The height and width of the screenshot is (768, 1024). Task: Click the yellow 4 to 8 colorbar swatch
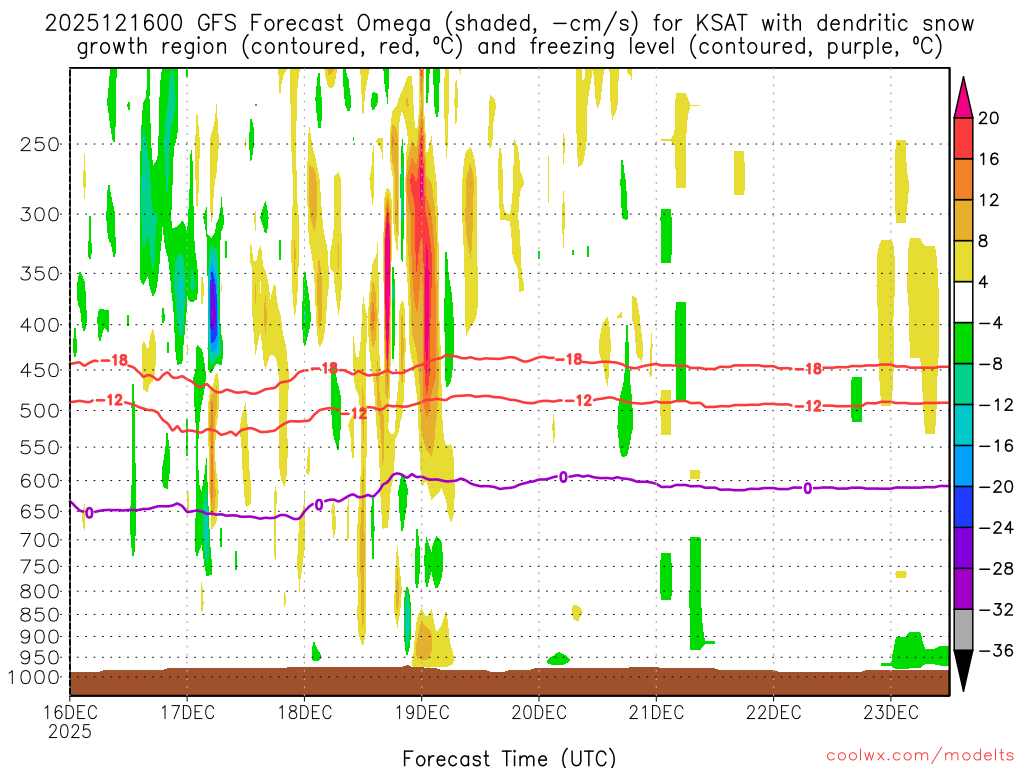[x=963, y=261]
